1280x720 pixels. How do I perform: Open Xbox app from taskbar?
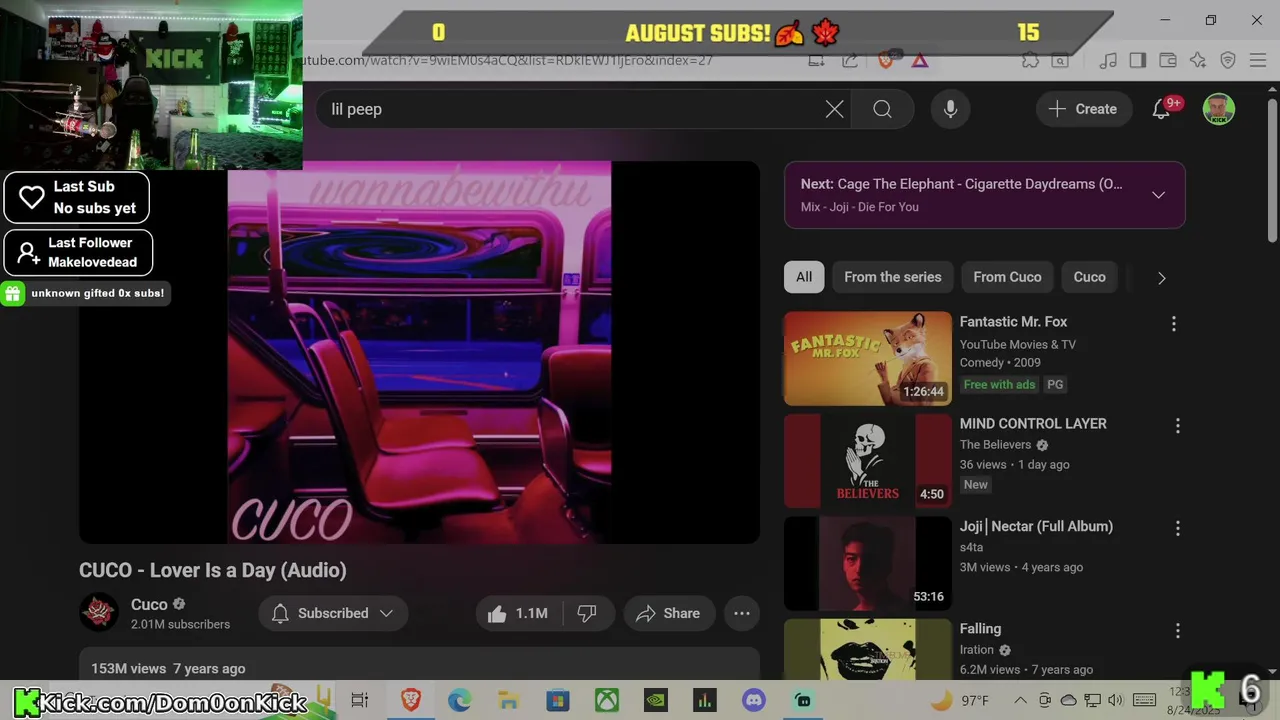(x=607, y=700)
